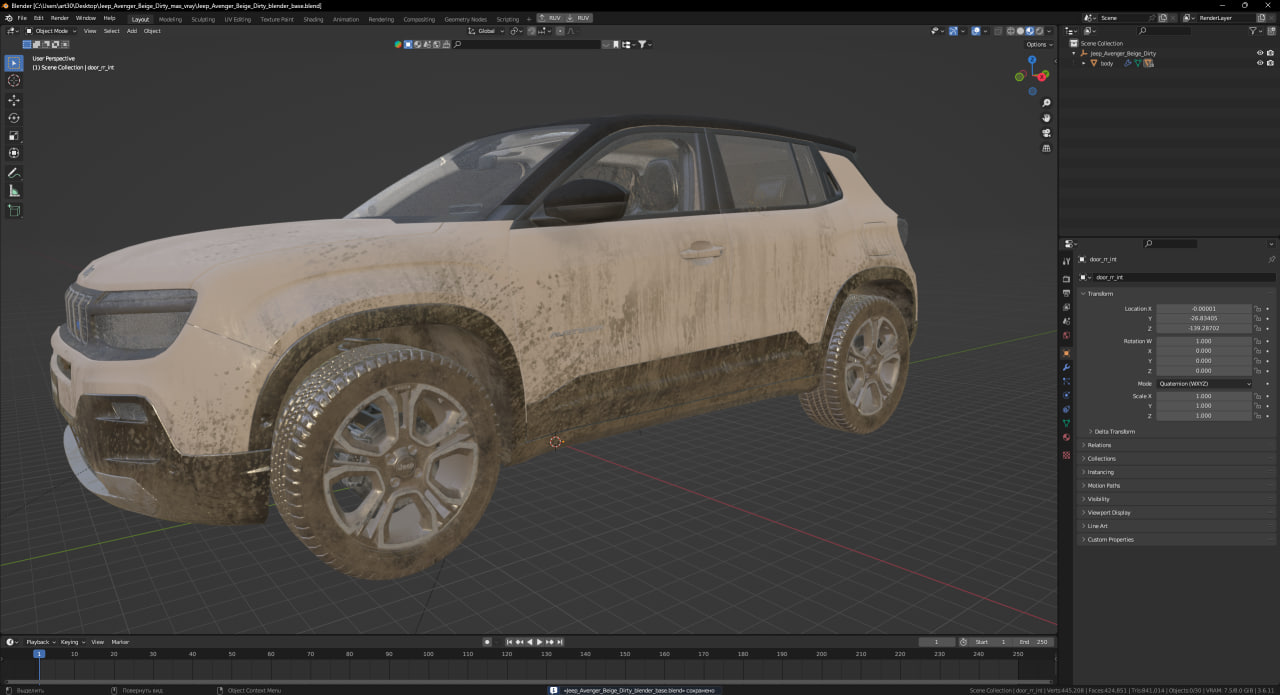Open the World properties tab
This screenshot has width=1280, height=695.
tap(1066, 335)
